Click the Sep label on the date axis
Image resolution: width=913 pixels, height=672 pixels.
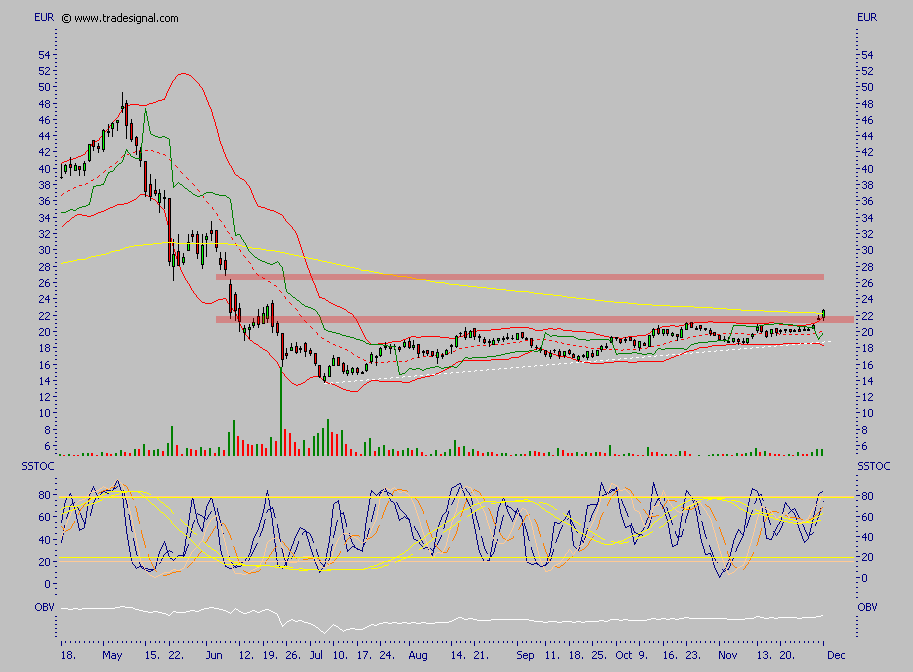click(x=527, y=655)
